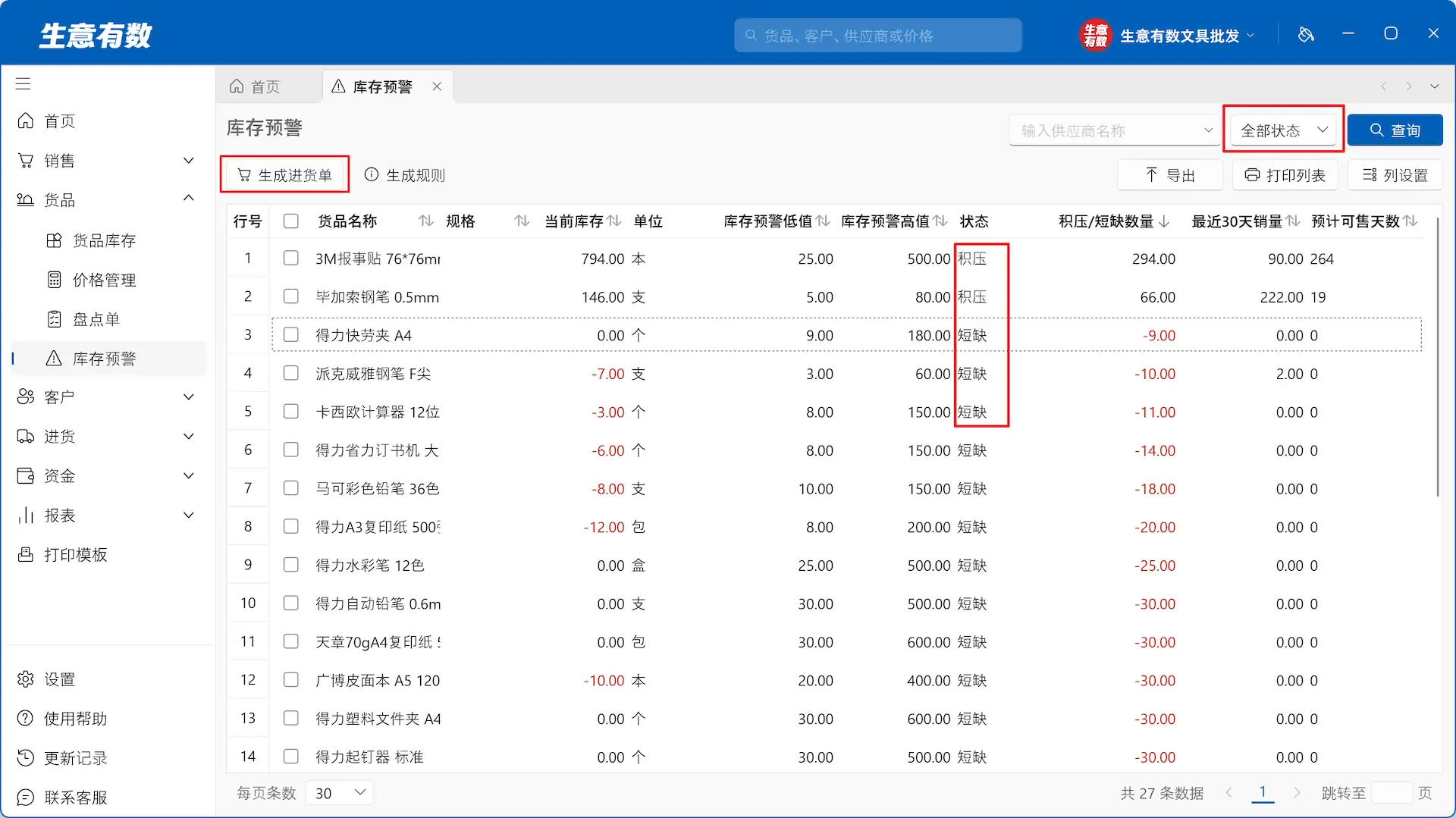Go to next page arrow in pagination
The image size is (1456, 818).
tap(1298, 793)
